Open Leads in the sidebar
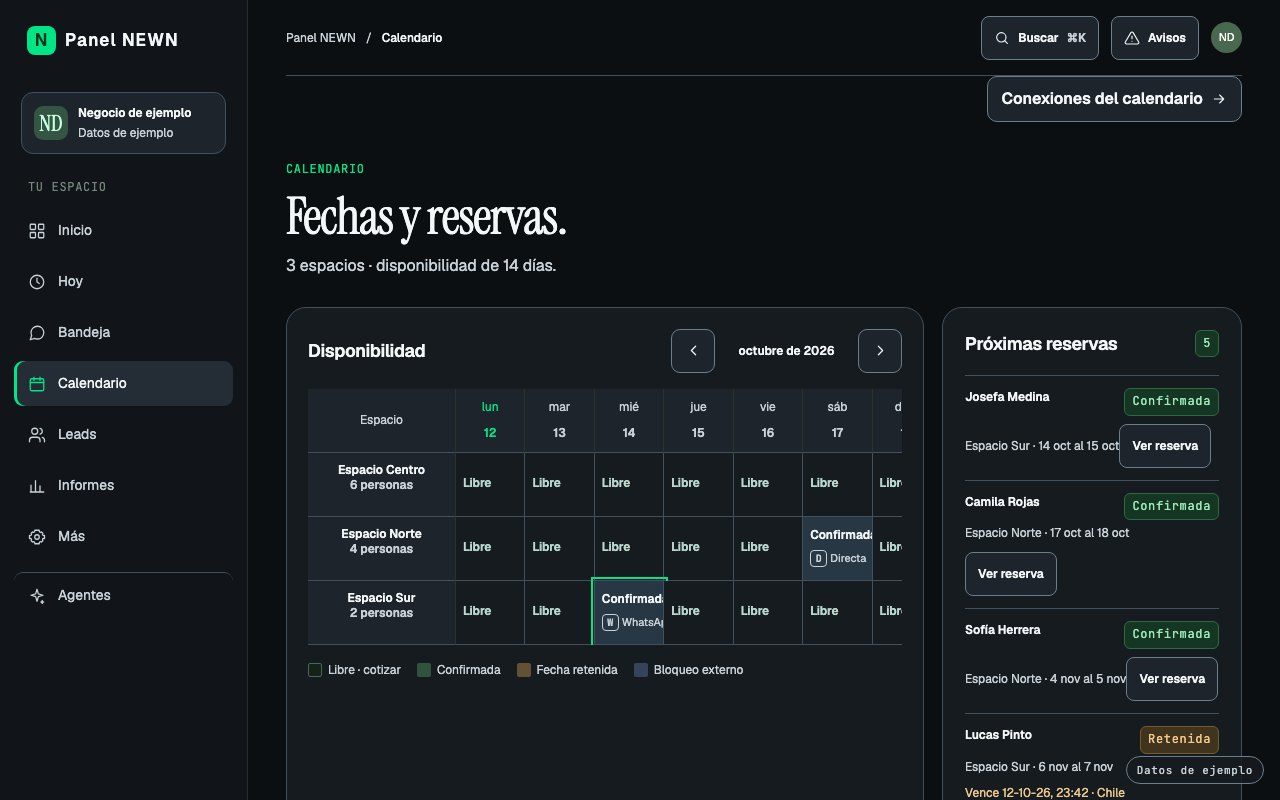The height and width of the screenshot is (800, 1280). pos(124,435)
